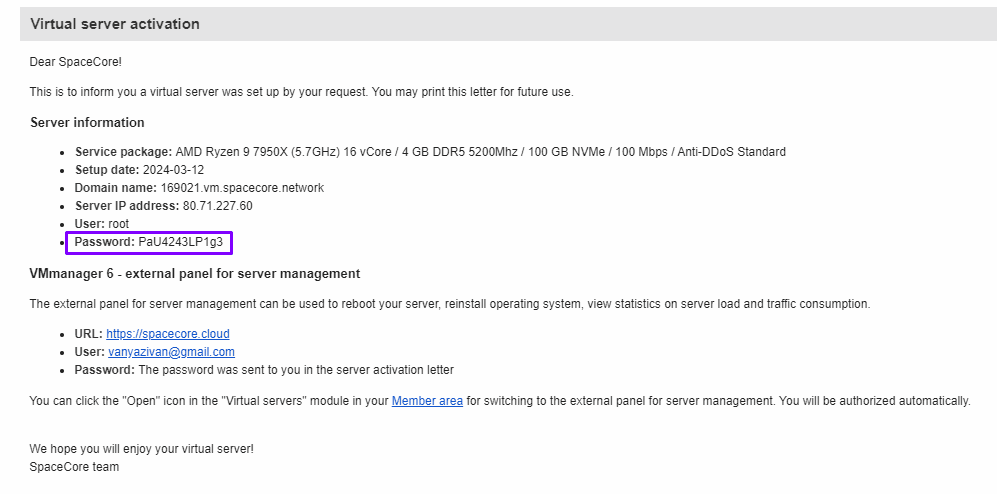997x494 pixels.
Task: Click the Server IP address 80.71.227.60
Action: tap(217, 206)
